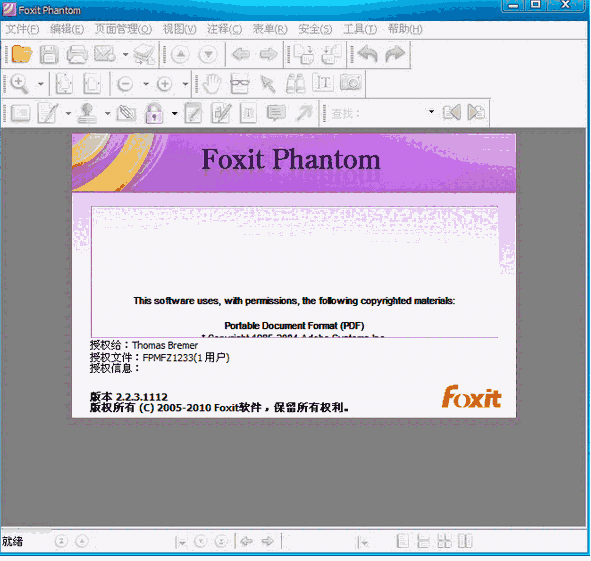The height and width of the screenshot is (561, 591).
Task: Zoom in with the plus circle icon
Action: [164, 84]
